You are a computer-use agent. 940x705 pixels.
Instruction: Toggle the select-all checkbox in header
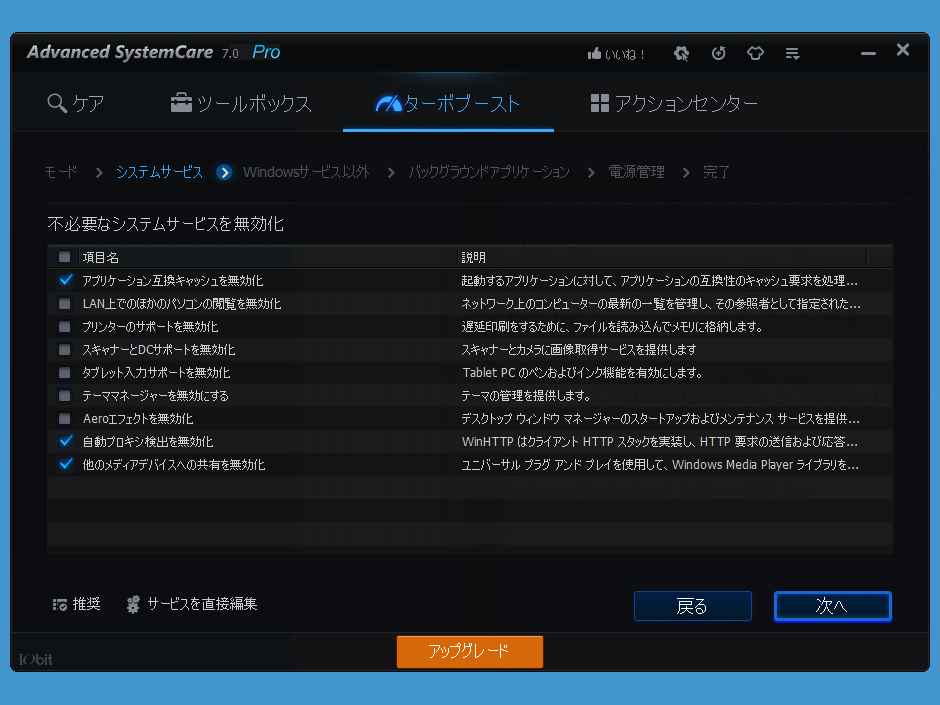pos(64,257)
